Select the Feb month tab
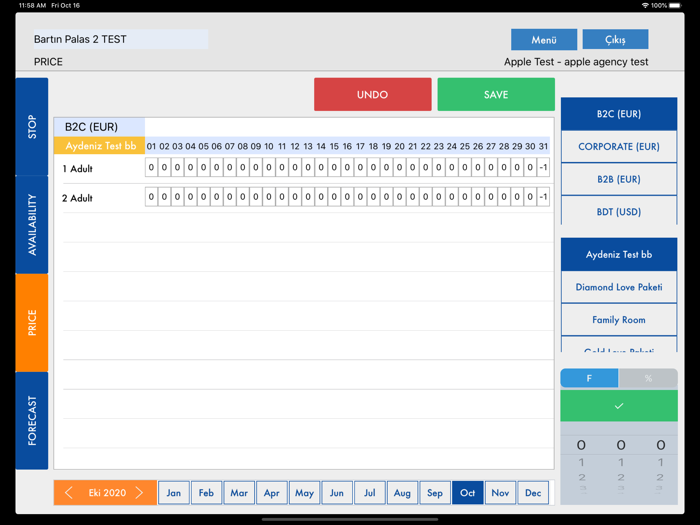This screenshot has width=700, height=525. pyautogui.click(x=206, y=493)
